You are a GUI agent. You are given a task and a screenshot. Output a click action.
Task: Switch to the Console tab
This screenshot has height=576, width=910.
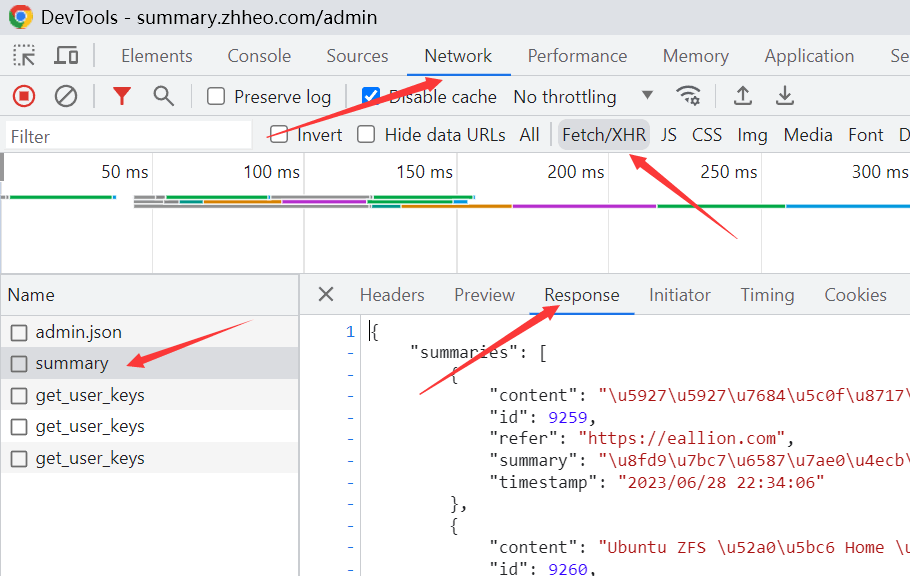(x=259, y=56)
